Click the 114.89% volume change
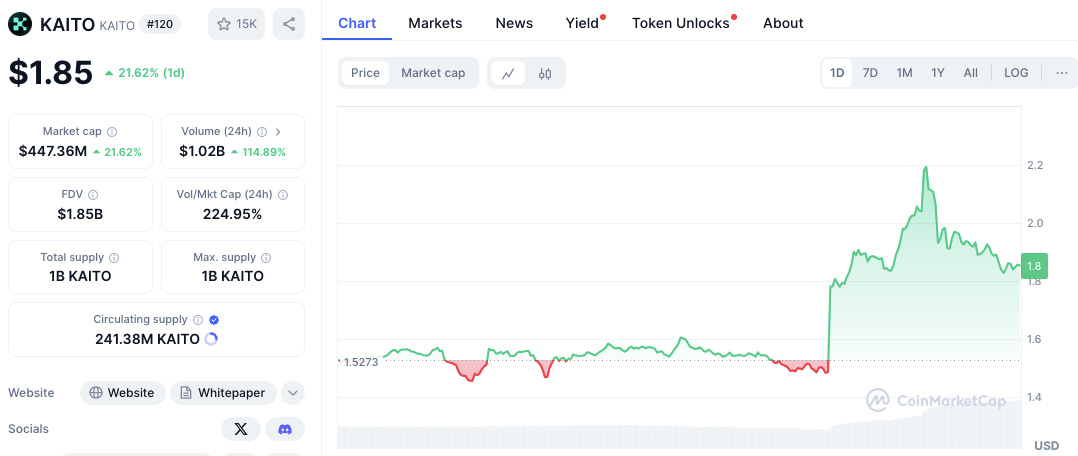This screenshot has width=1078, height=456. click(x=264, y=152)
